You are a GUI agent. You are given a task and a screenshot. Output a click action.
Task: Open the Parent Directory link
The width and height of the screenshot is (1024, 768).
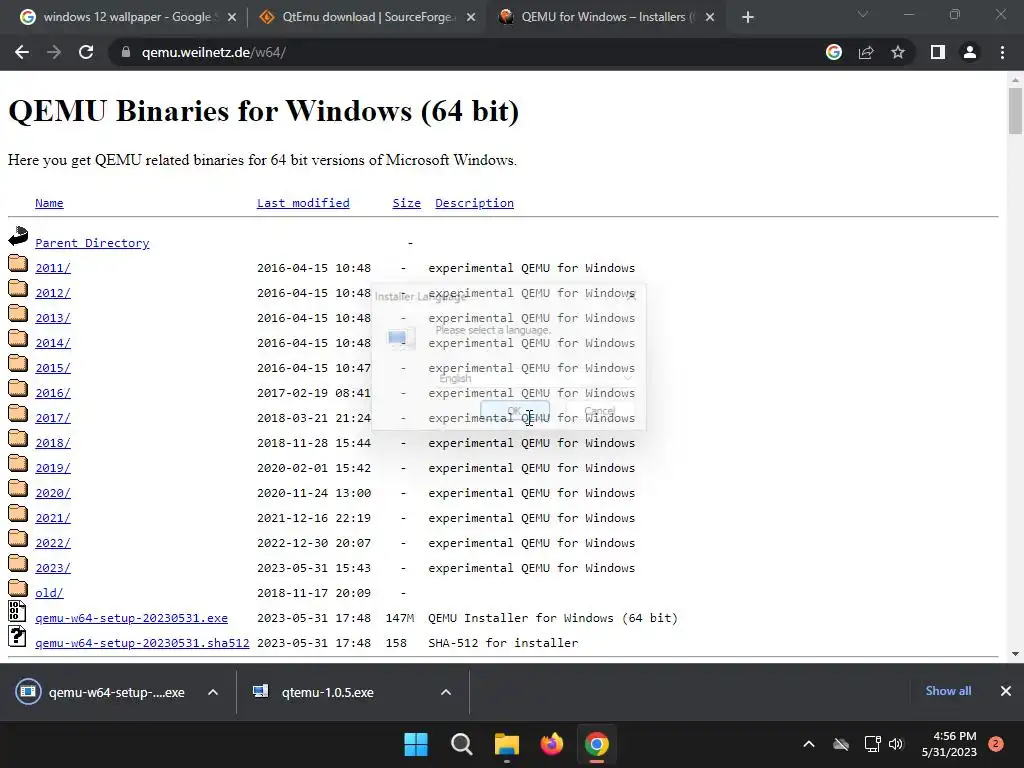(x=92, y=243)
